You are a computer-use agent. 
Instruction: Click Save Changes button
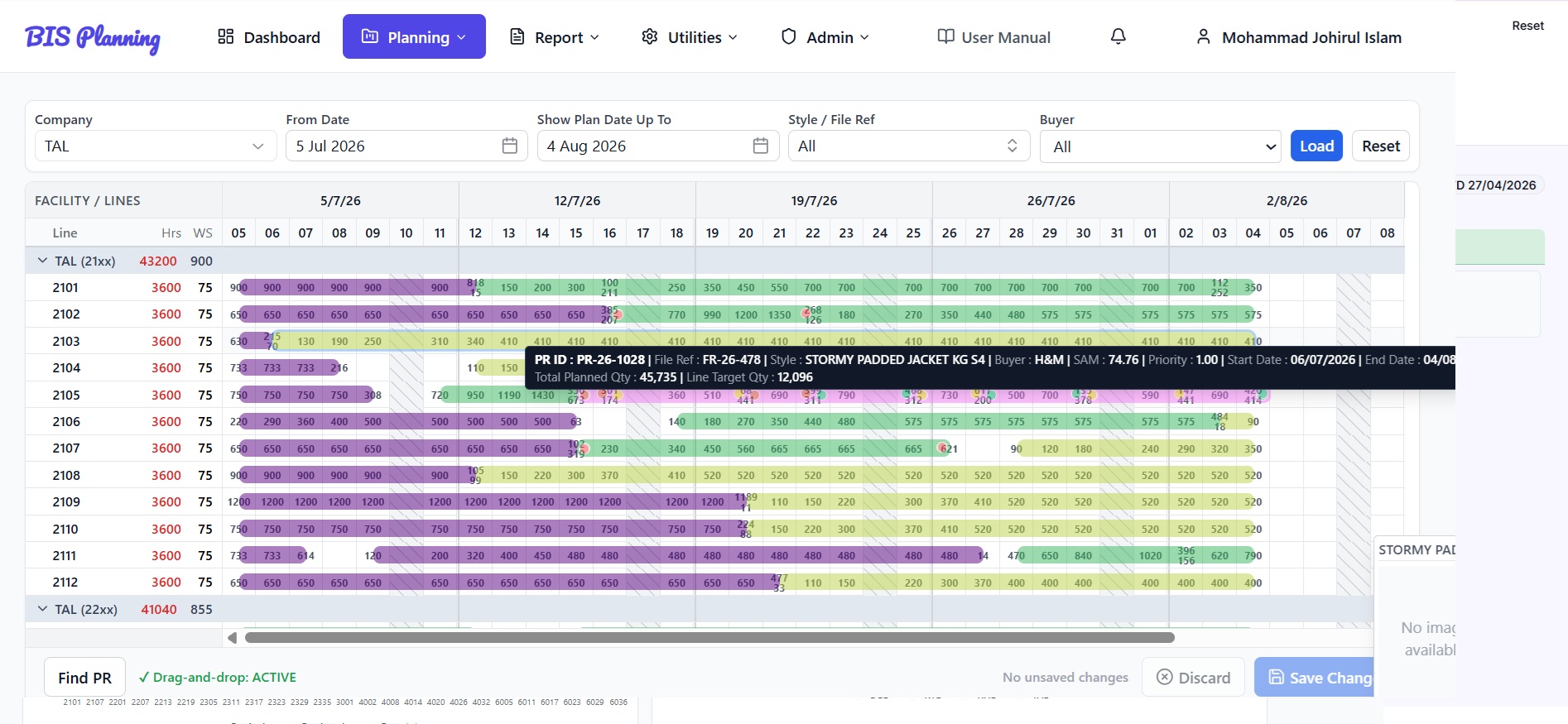(x=1315, y=677)
